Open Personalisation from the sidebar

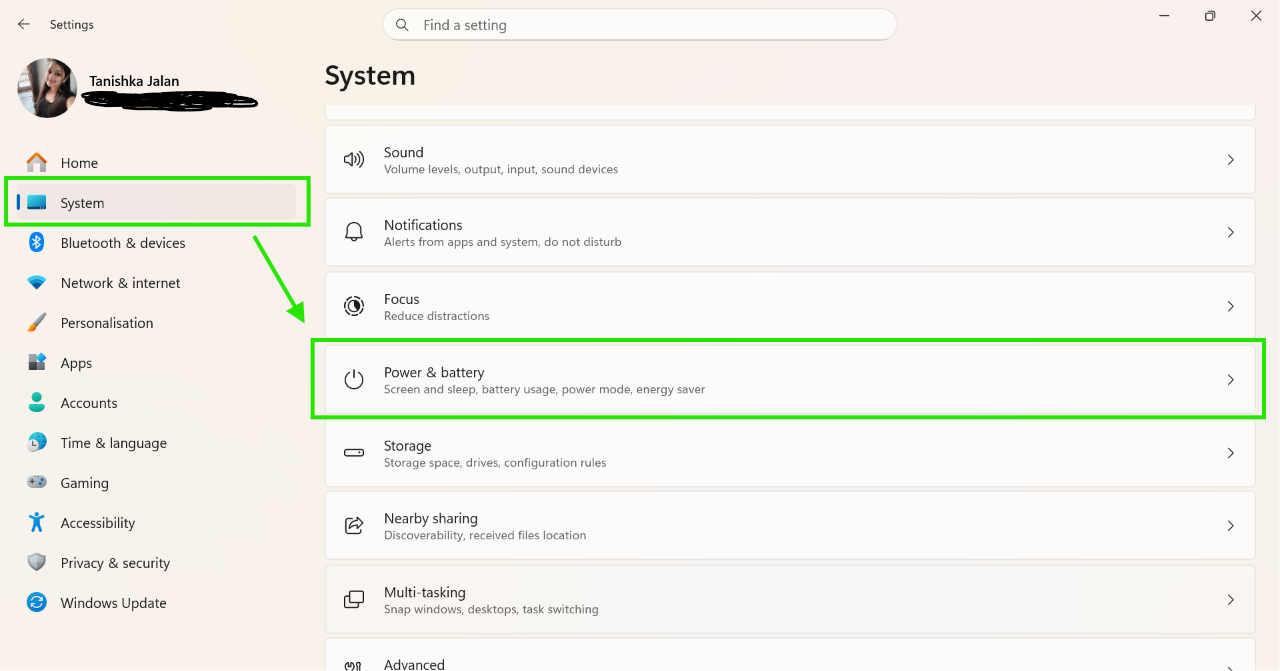[x=157, y=323]
